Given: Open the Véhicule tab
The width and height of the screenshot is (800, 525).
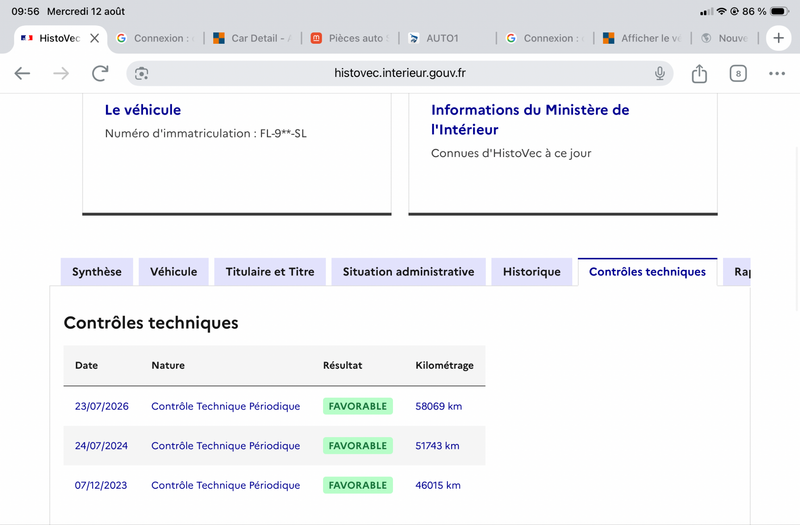Looking at the screenshot, I should tap(173, 272).
